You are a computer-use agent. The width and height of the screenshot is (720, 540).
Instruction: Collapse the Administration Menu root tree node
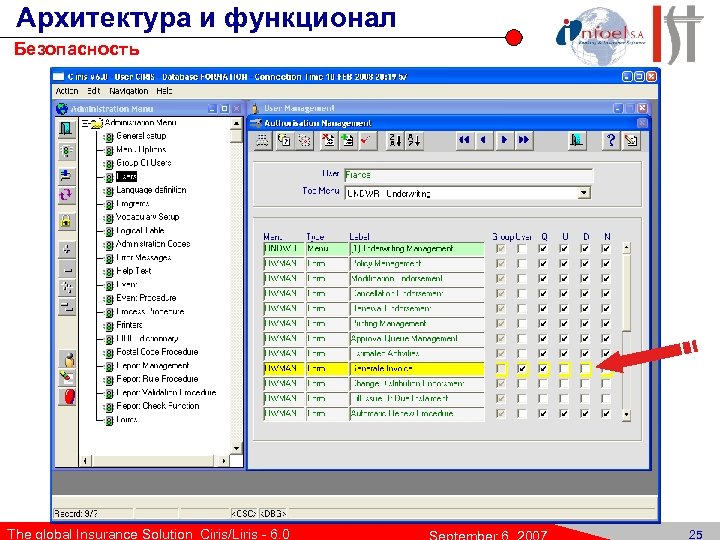tap(85, 123)
